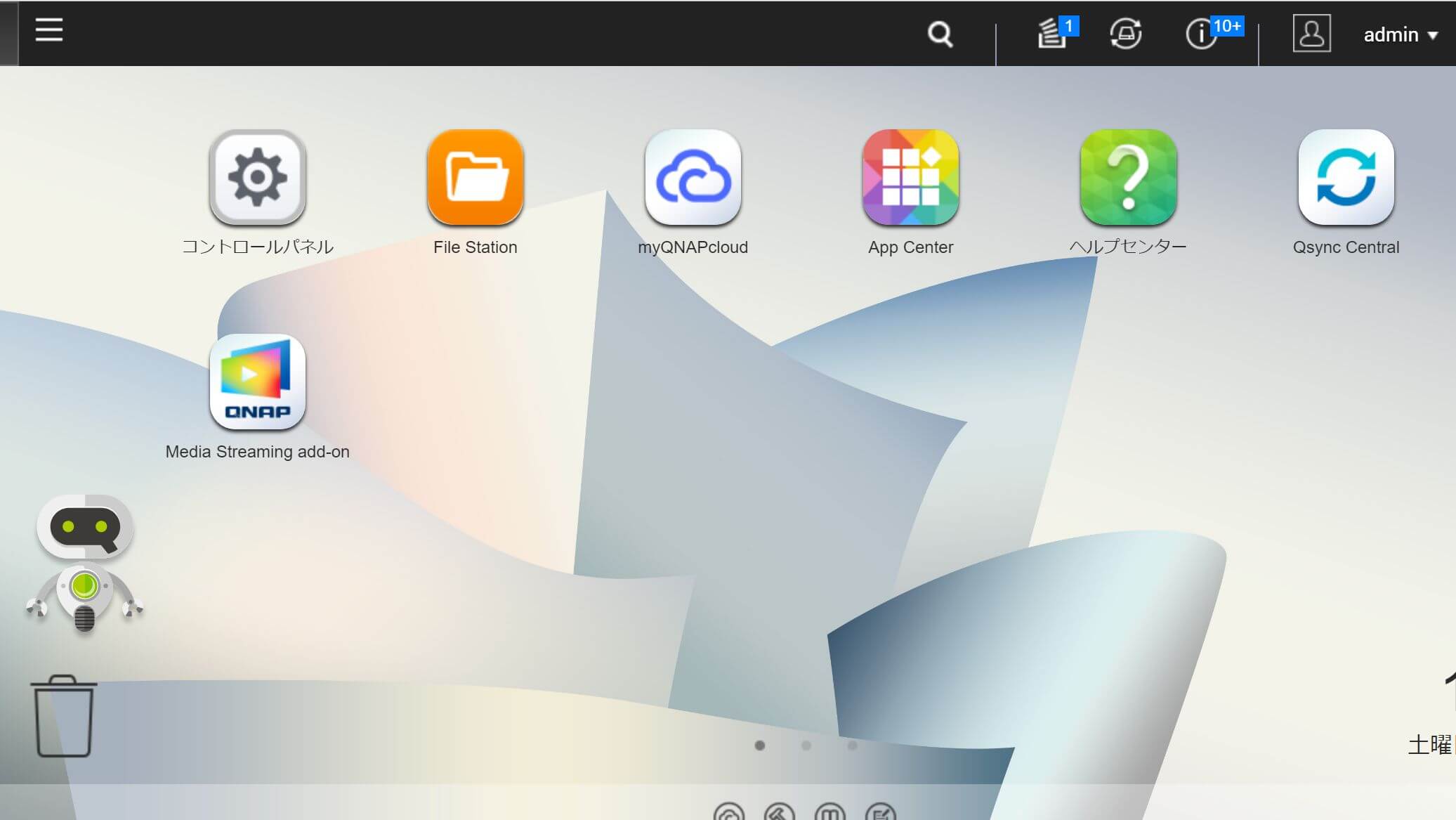Open the recycle bin trash can
This screenshot has height=820, width=1456.
click(63, 716)
